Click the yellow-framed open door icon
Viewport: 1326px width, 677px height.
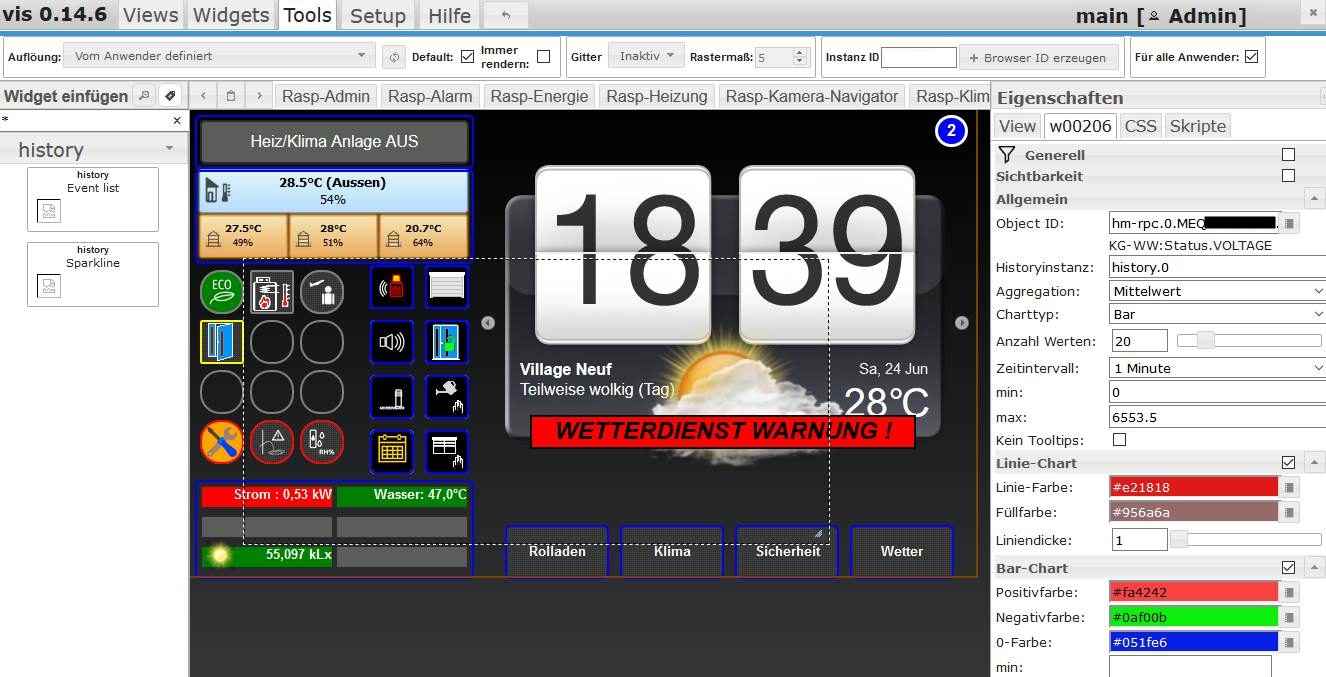(221, 342)
